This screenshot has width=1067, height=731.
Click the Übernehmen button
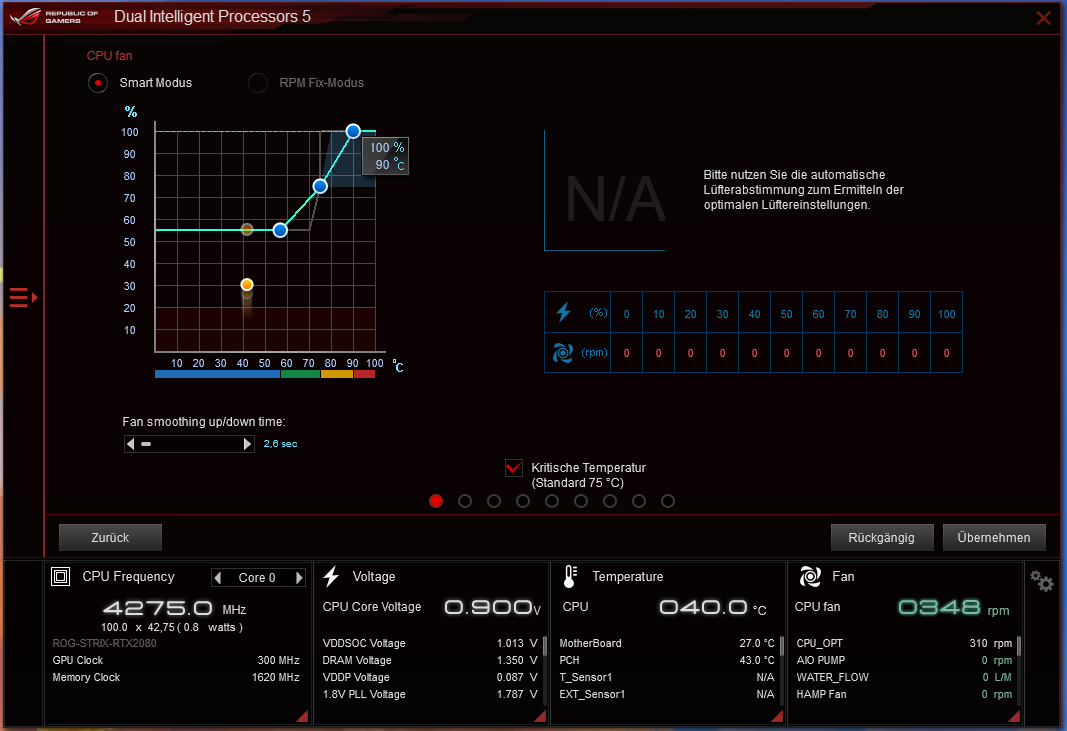pyautogui.click(x=994, y=538)
